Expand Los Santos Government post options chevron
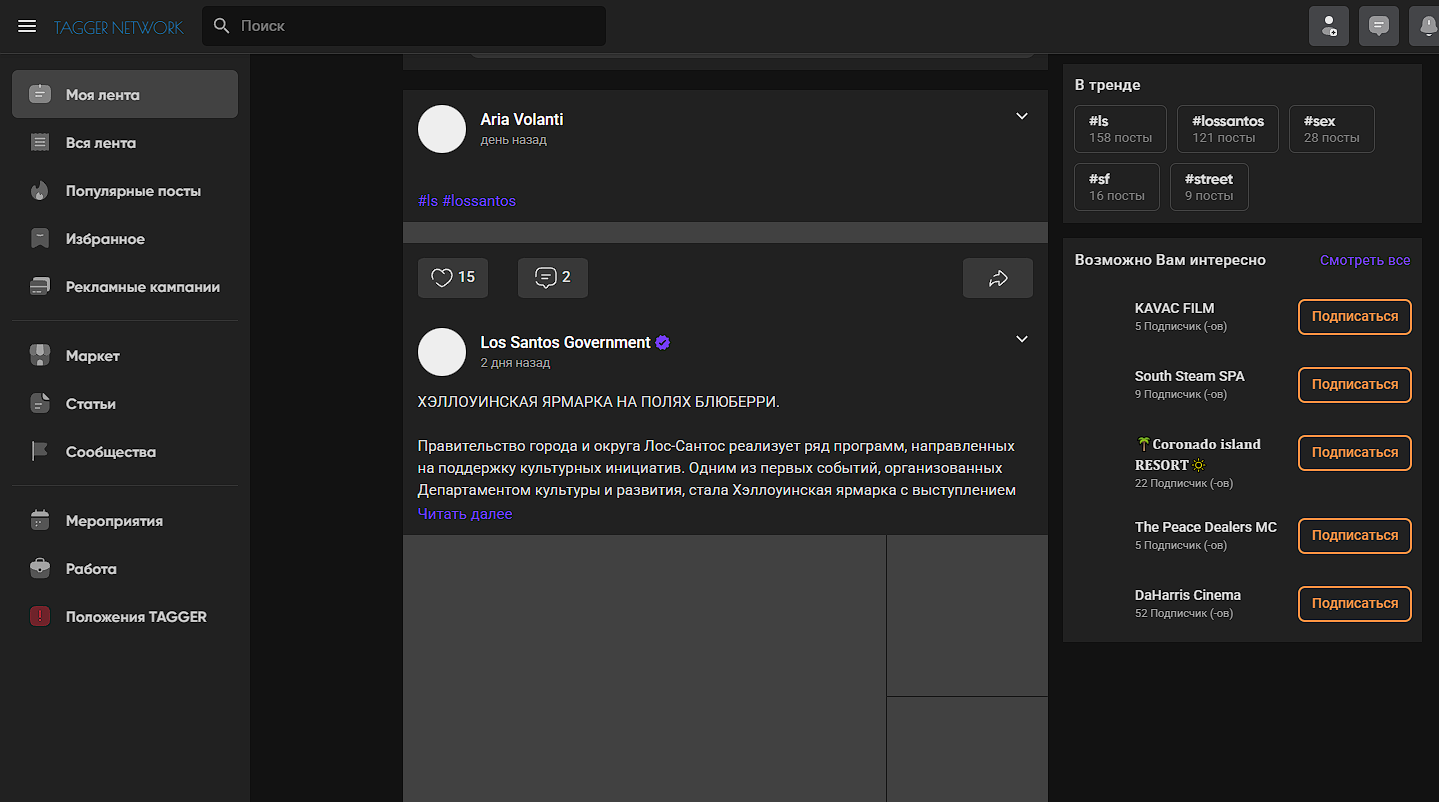The image size is (1439, 802). pos(1022,339)
